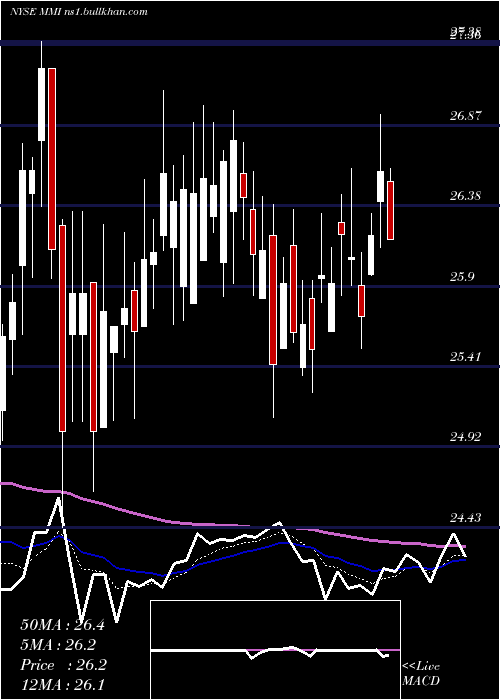Click the 5MA : 26.2 readout
This screenshot has width=500, height=700.
pyautogui.click(x=58, y=645)
